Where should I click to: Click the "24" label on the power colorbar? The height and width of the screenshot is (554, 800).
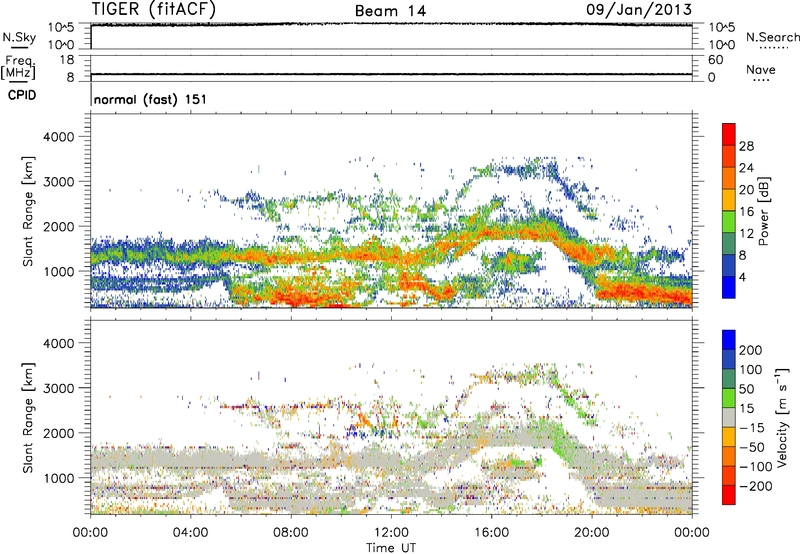pyautogui.click(x=746, y=168)
